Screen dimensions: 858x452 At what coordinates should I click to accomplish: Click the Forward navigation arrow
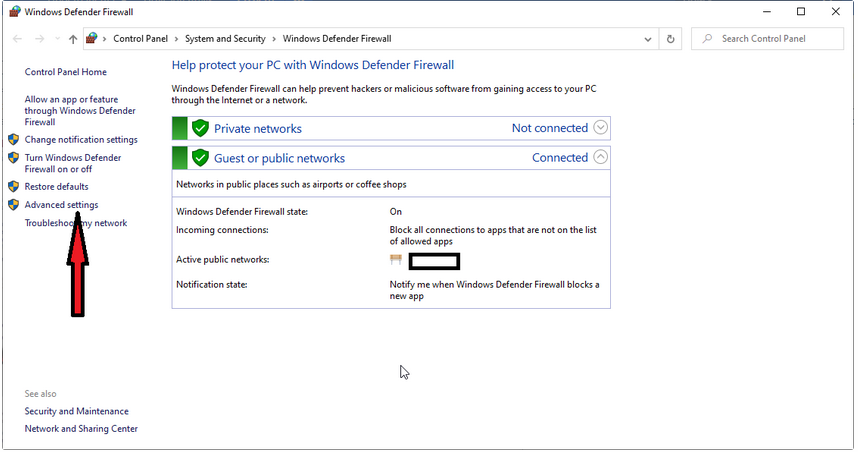pyautogui.click(x=39, y=39)
